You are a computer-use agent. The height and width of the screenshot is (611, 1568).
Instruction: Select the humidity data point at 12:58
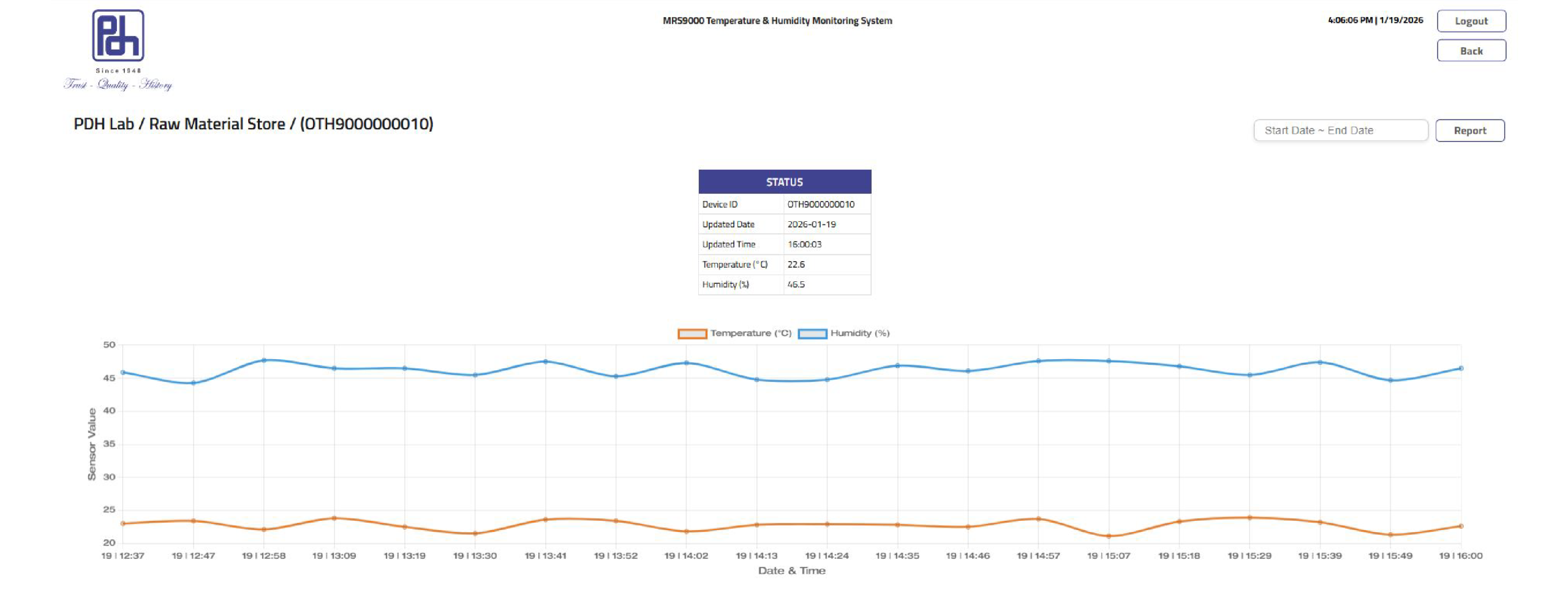tap(264, 360)
